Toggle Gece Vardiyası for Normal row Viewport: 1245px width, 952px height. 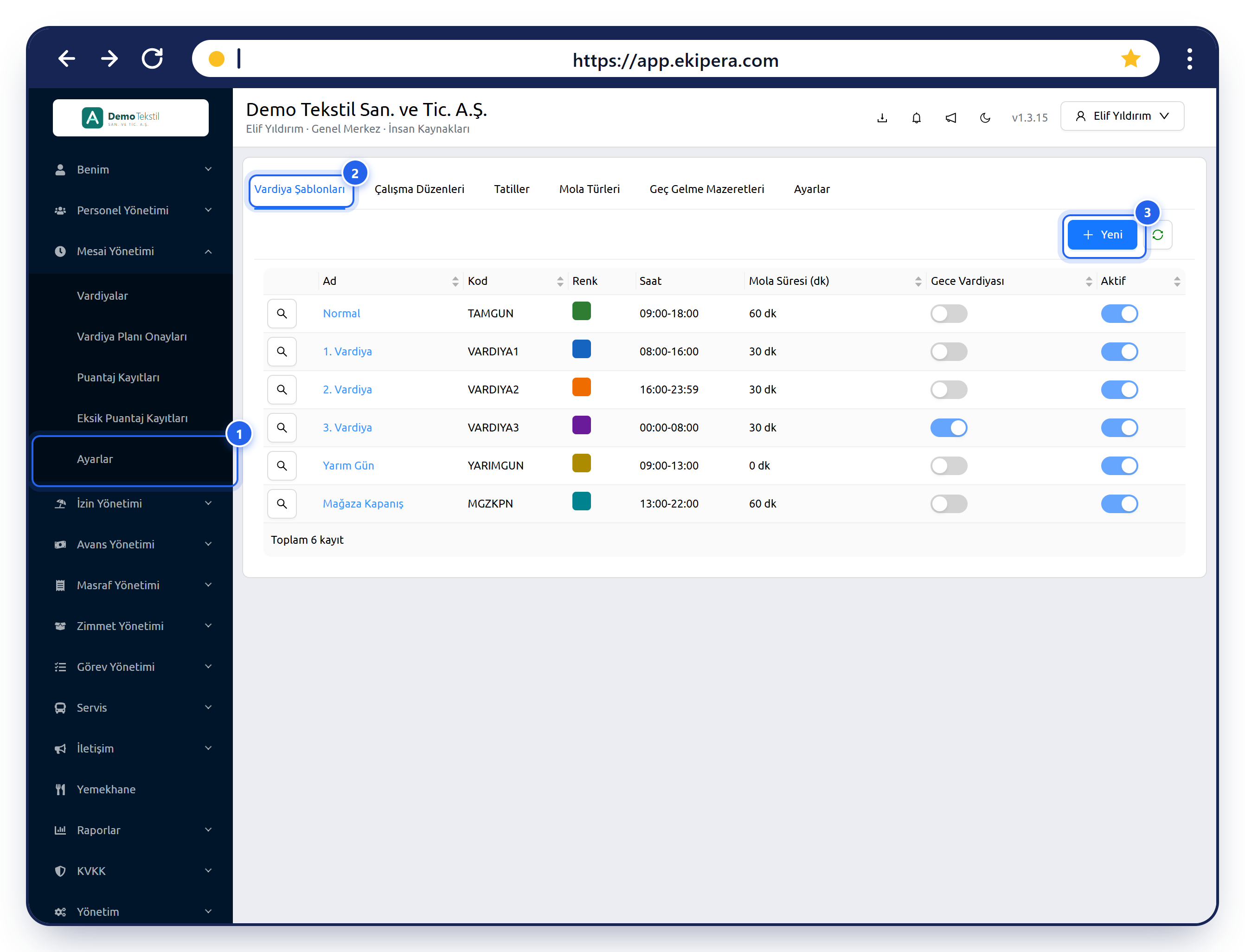pos(949,313)
